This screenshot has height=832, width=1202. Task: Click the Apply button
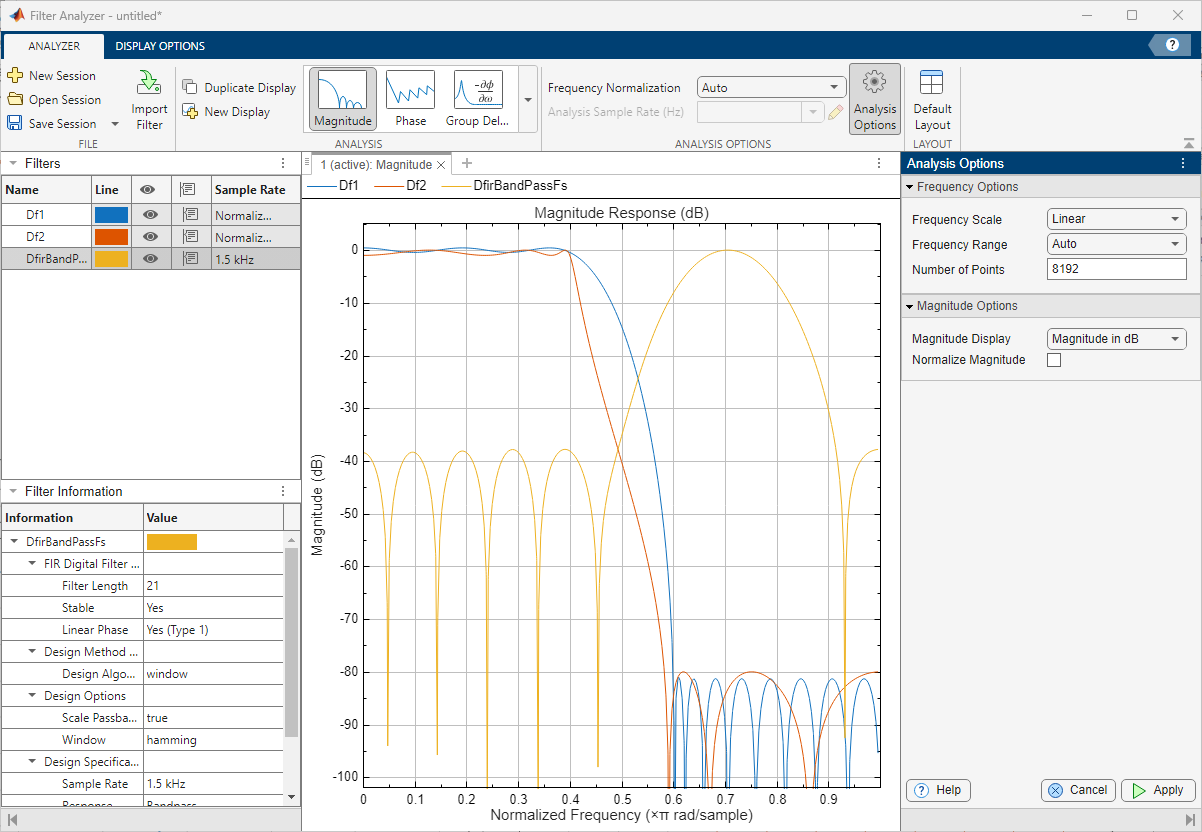coord(1158,790)
